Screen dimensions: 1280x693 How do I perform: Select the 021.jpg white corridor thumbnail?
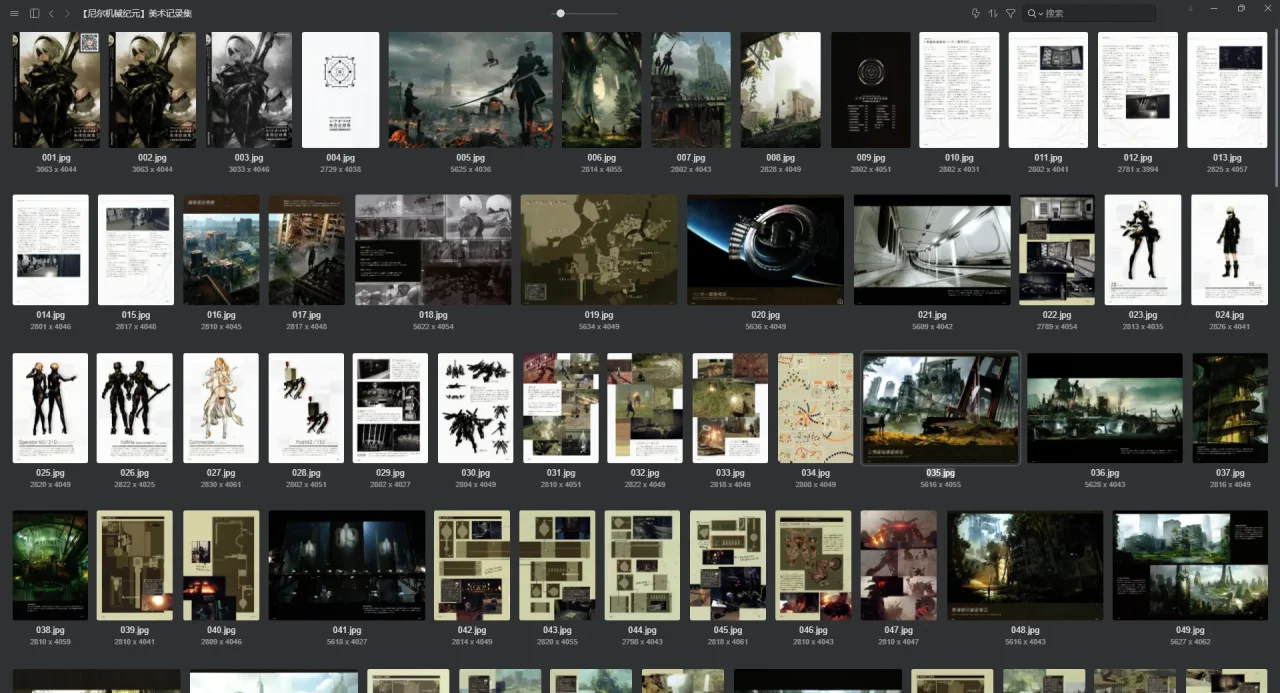[x=932, y=250]
